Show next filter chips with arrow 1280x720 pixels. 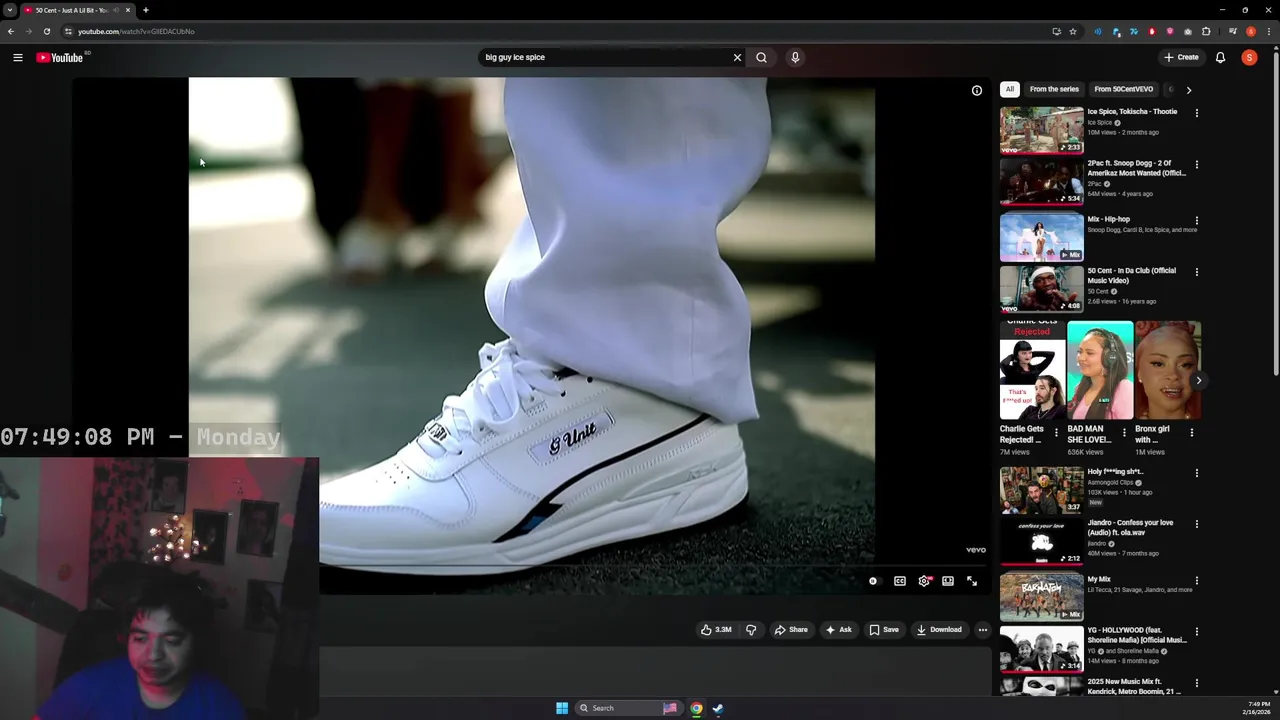coord(1188,90)
